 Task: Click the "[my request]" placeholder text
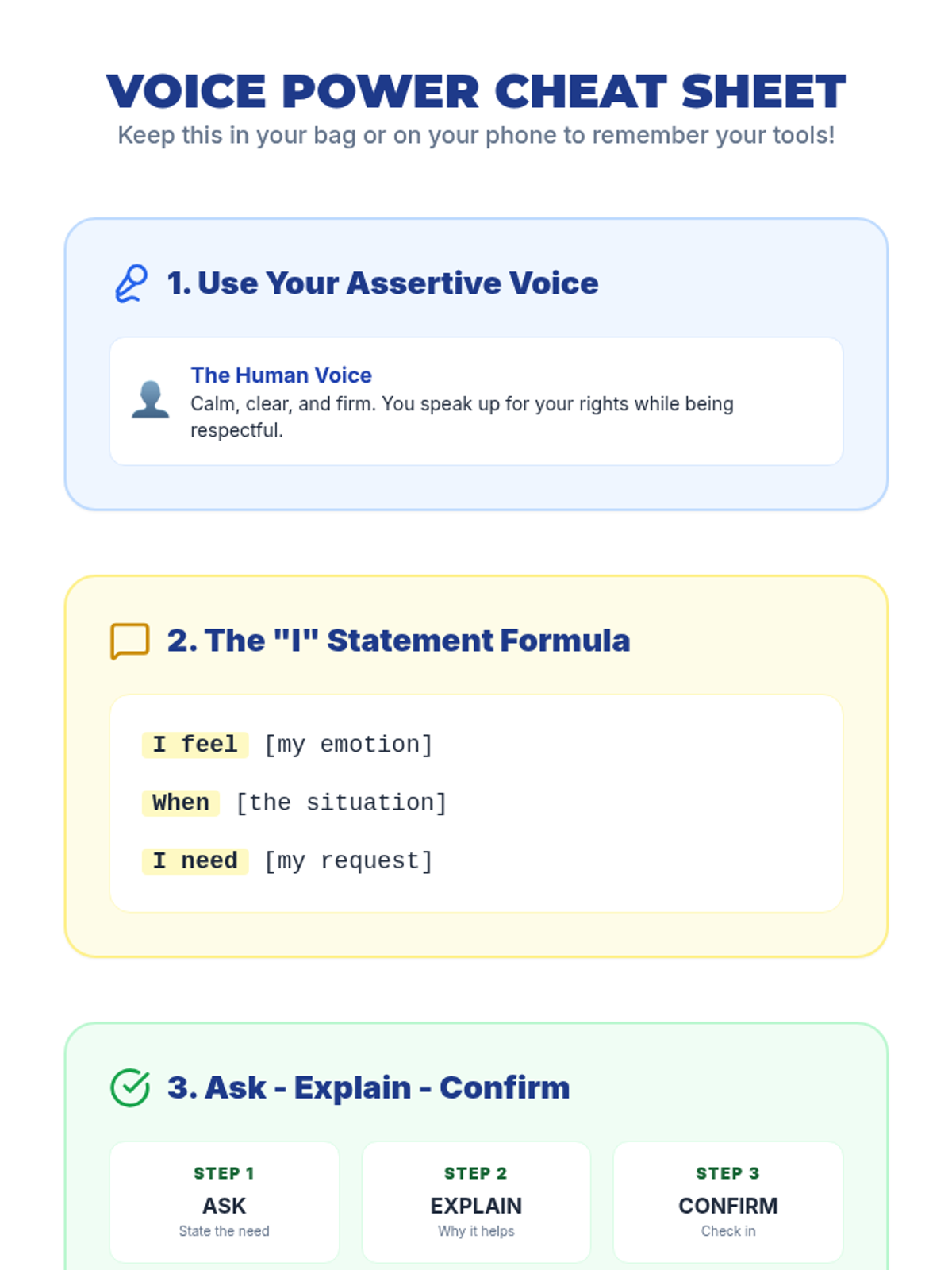click(348, 861)
